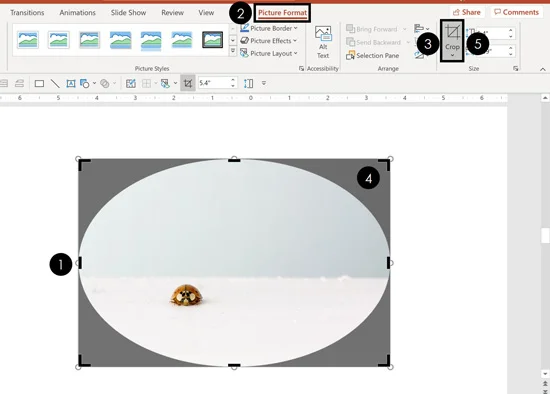Apply the sixth soft-edge picture style
The image size is (550, 394).
182,40
